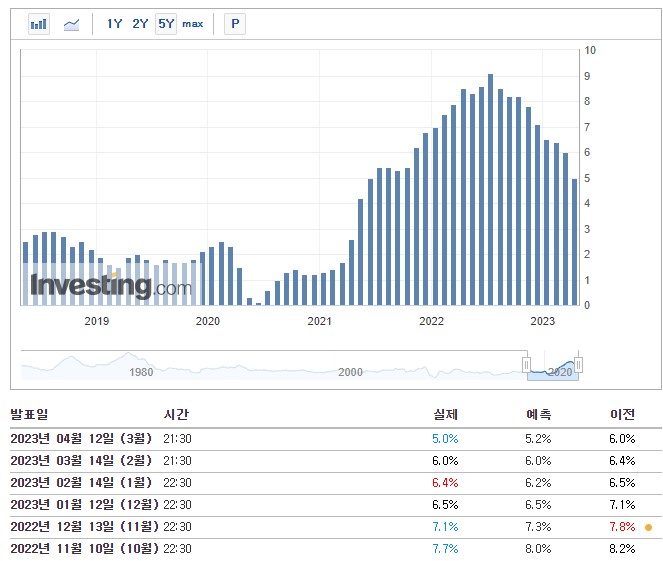Click the P button
The image size is (663, 561).
[235, 24]
